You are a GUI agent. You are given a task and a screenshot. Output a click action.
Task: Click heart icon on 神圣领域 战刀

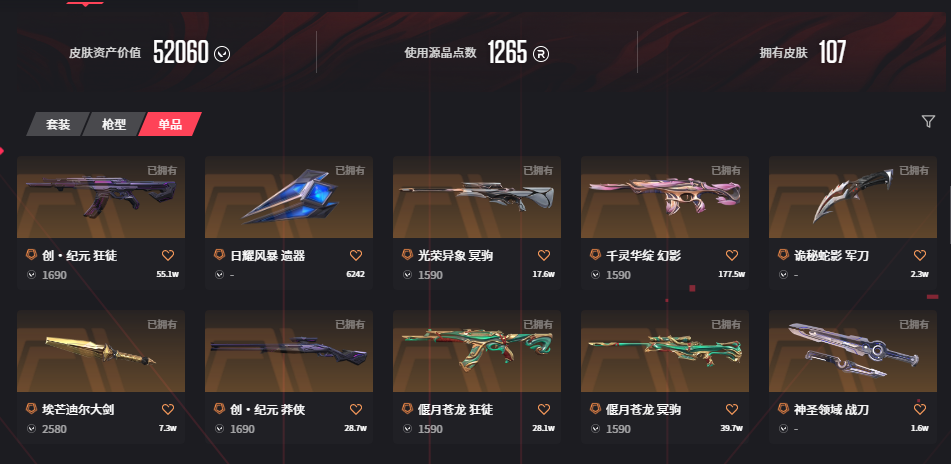[920, 409]
